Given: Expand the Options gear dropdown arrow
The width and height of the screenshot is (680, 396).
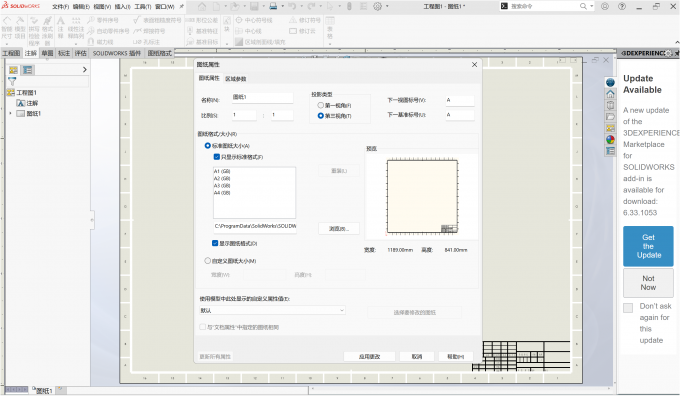Looking at the screenshot, I should point(387,7).
